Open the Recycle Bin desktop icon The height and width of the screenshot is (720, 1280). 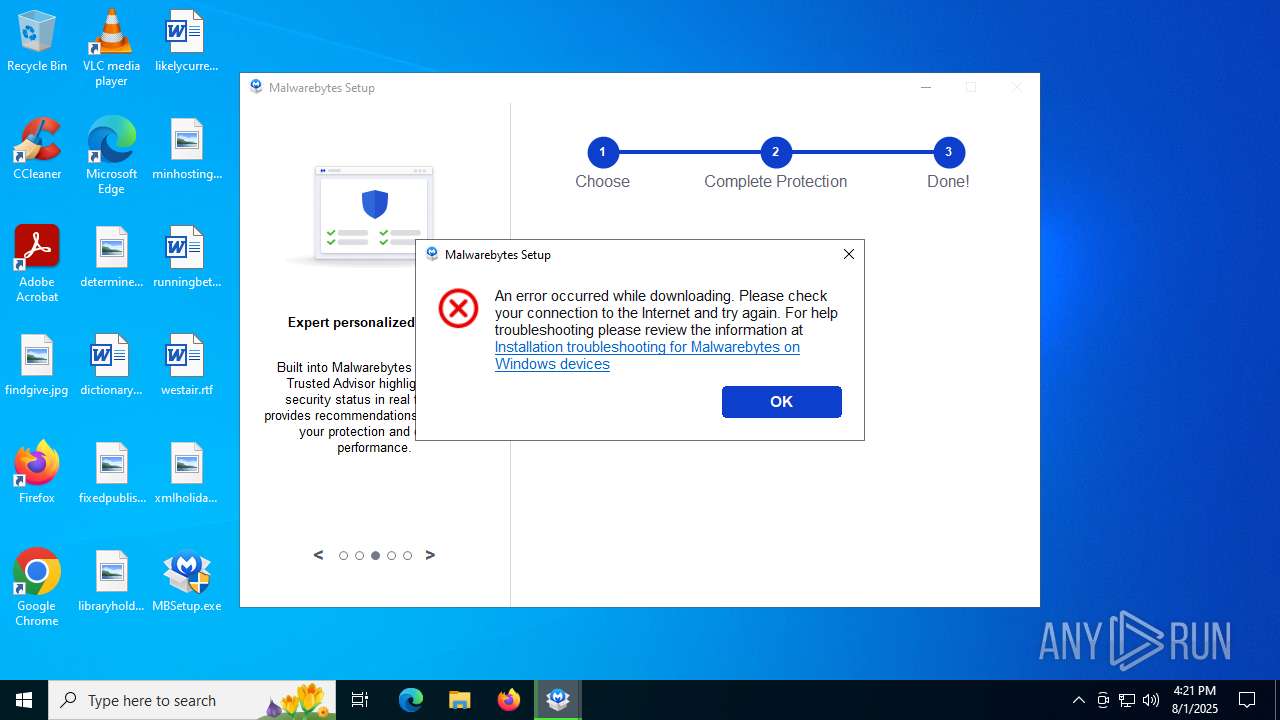coord(37,41)
